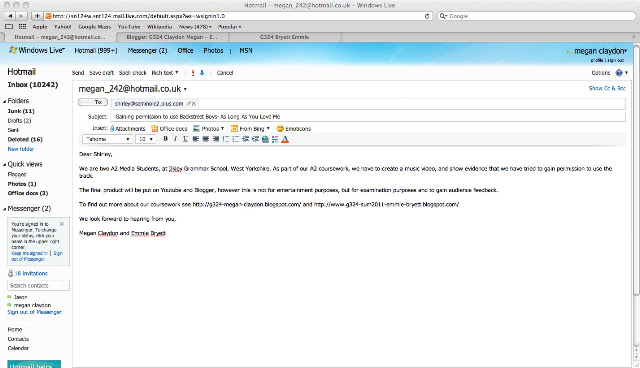Reload the page from the address bar
This screenshot has width=640, height=368.
click(x=427, y=16)
